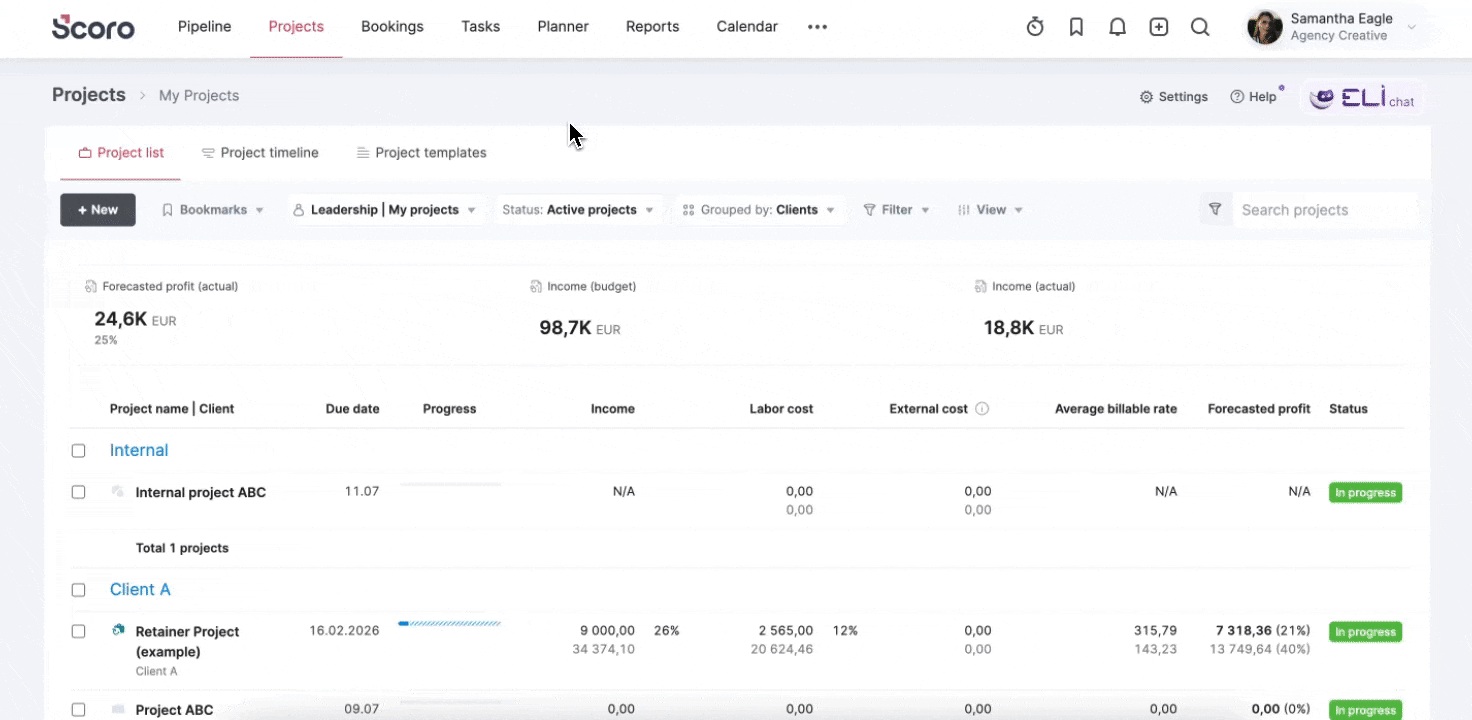Open global search with the magnifier icon
Image resolution: width=1472 pixels, height=720 pixels.
click(1199, 26)
